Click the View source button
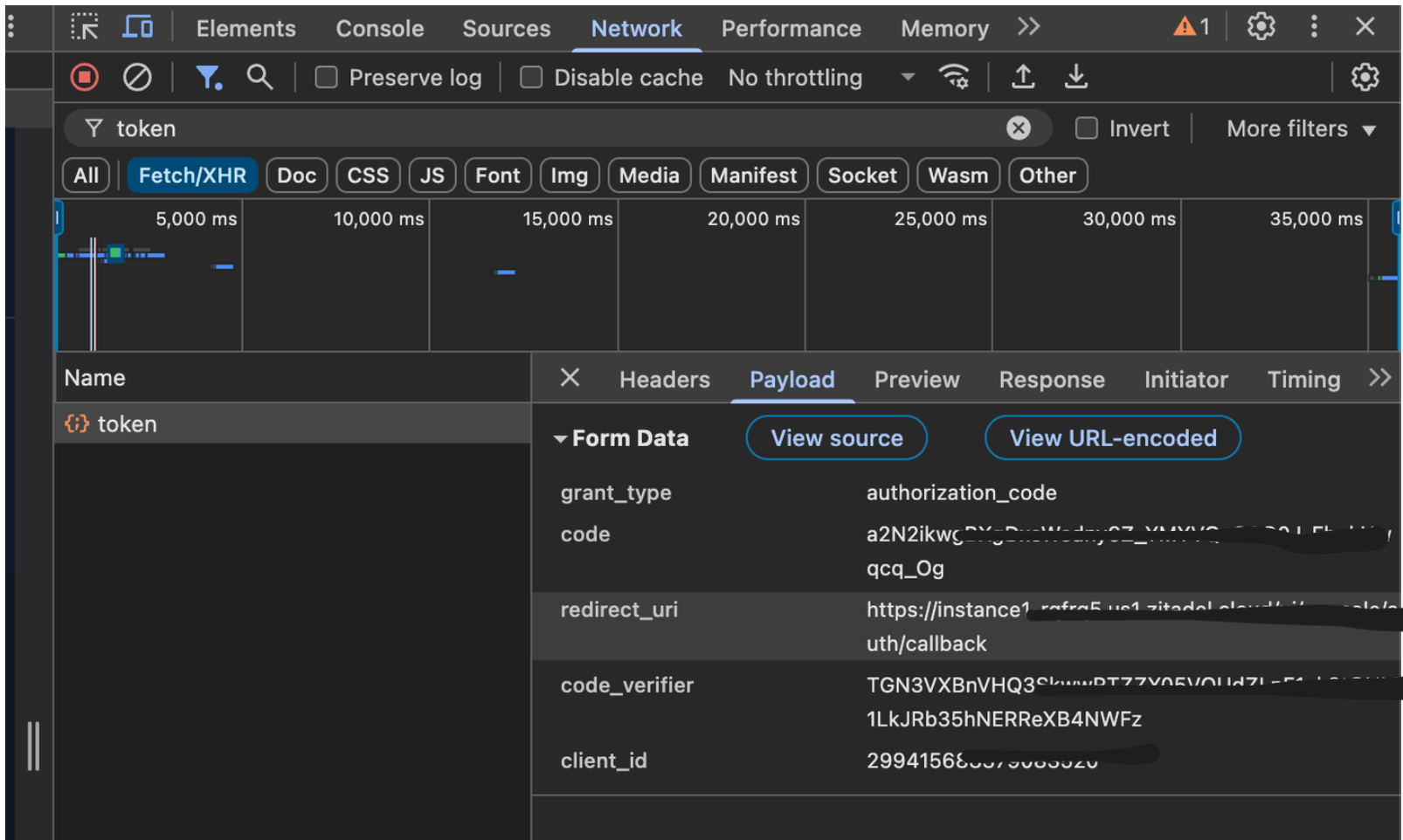The image size is (1403, 840). point(836,437)
